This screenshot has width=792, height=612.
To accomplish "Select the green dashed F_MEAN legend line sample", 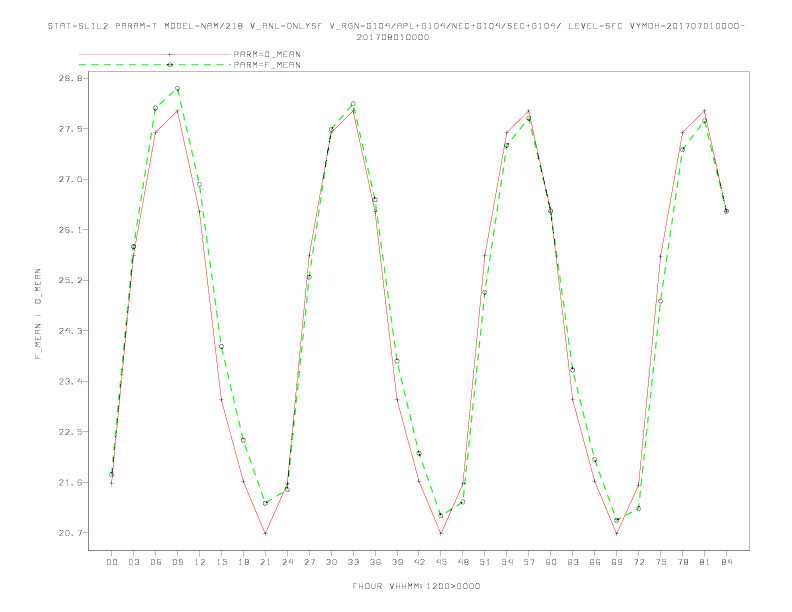I will click(x=155, y=65).
